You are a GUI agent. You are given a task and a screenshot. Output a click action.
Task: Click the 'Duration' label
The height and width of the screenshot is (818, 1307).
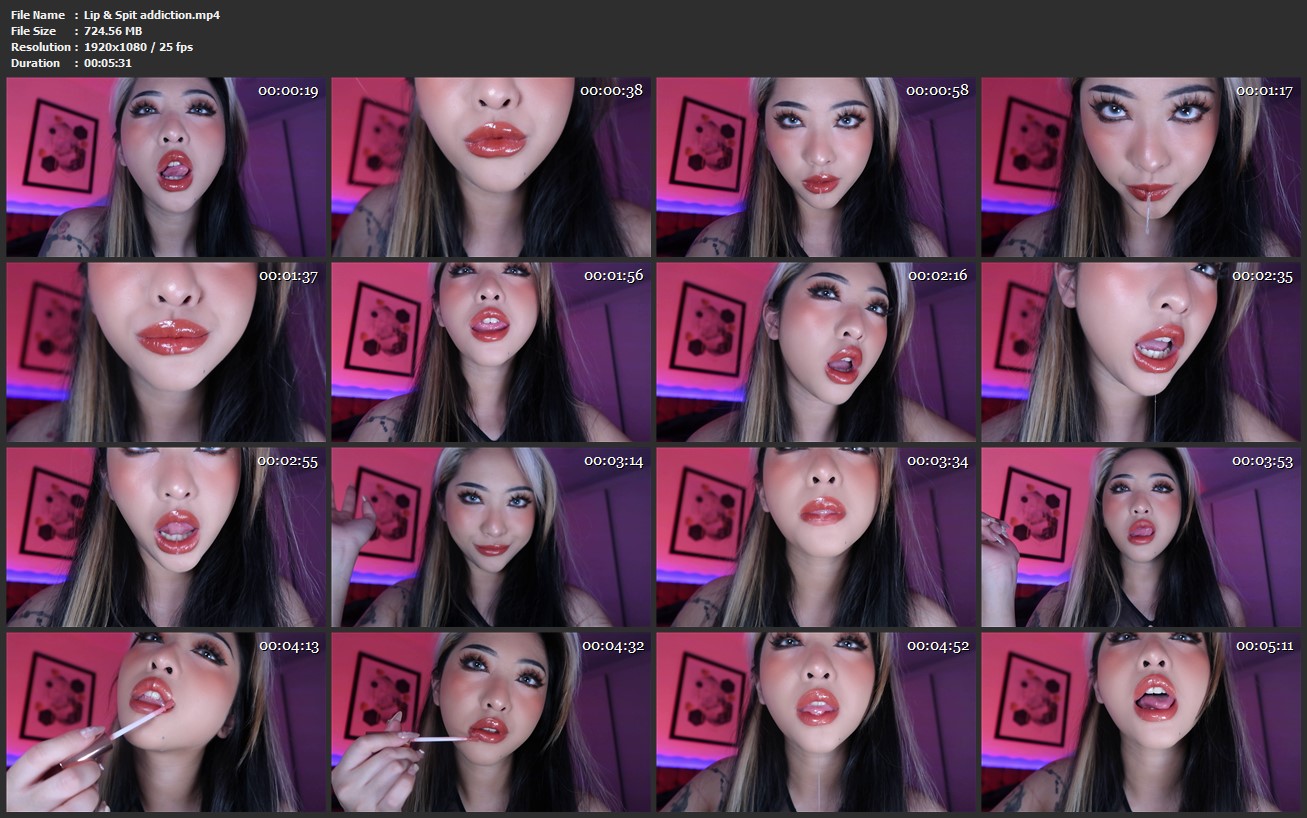(x=35, y=63)
